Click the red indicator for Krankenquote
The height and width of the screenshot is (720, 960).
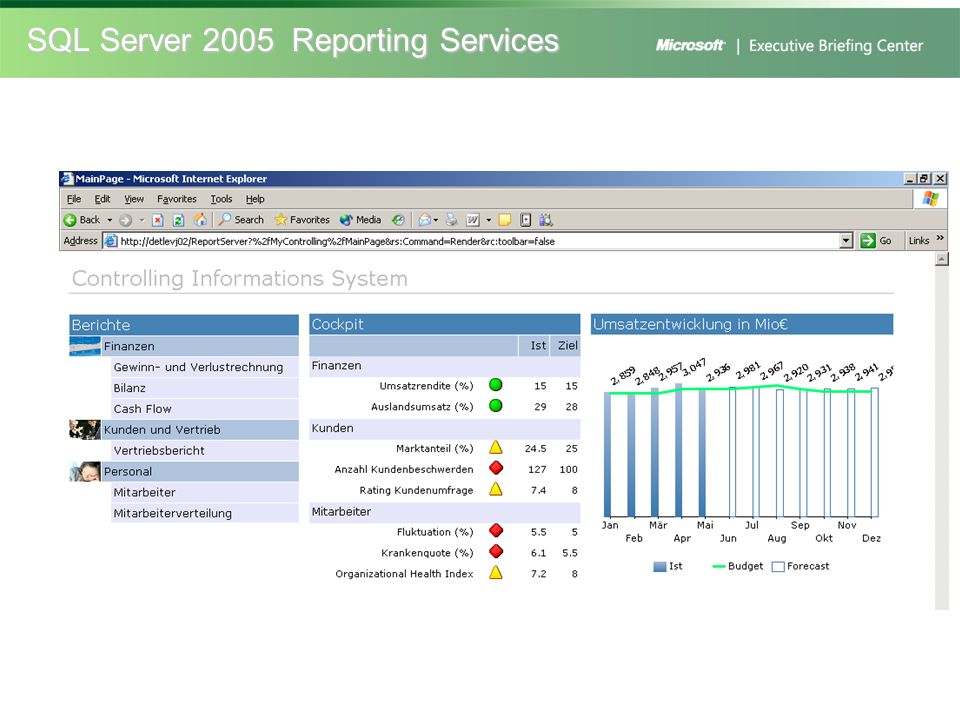pyautogui.click(x=496, y=552)
